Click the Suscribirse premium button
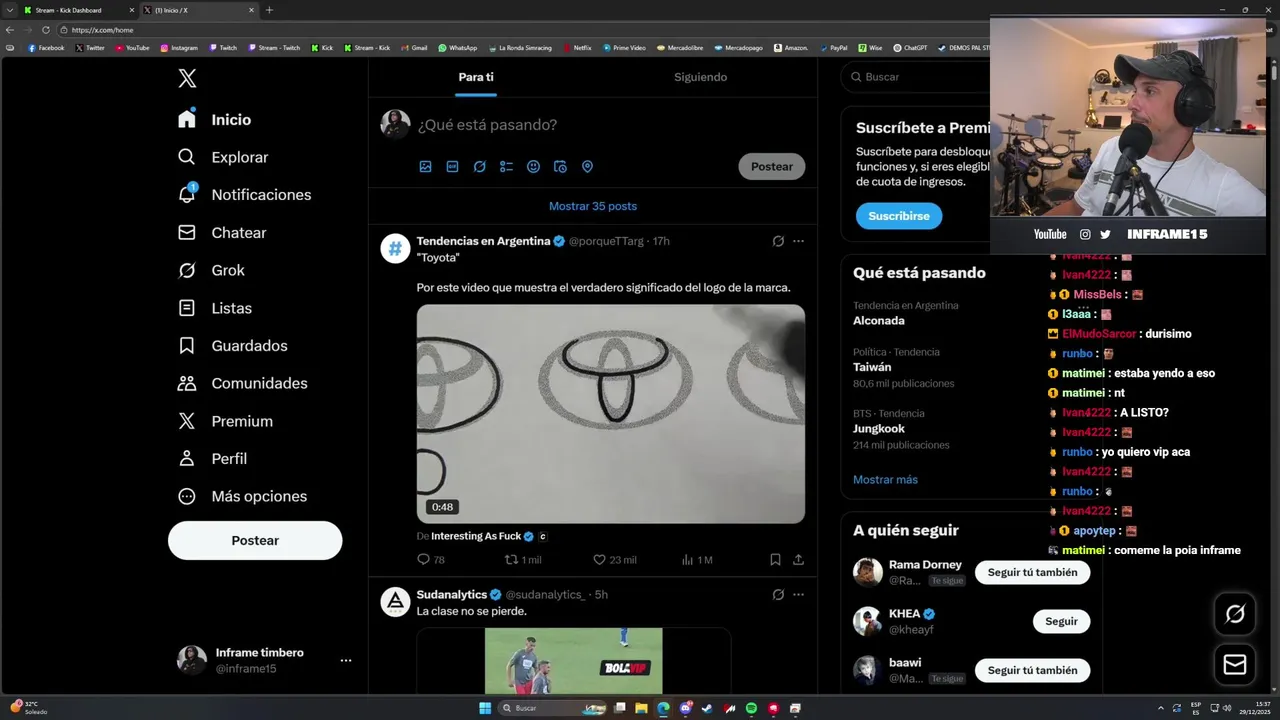Viewport: 1280px width, 720px height. point(898,216)
